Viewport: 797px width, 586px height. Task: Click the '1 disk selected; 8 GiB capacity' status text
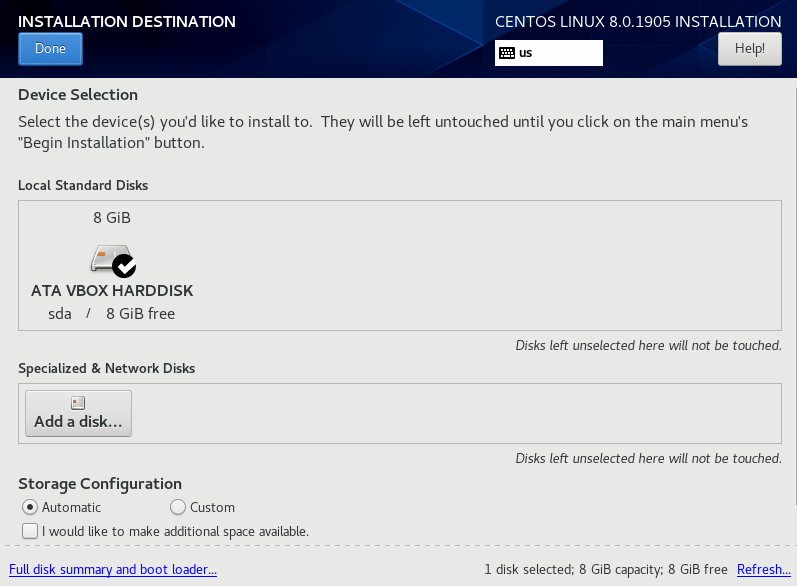pos(606,569)
